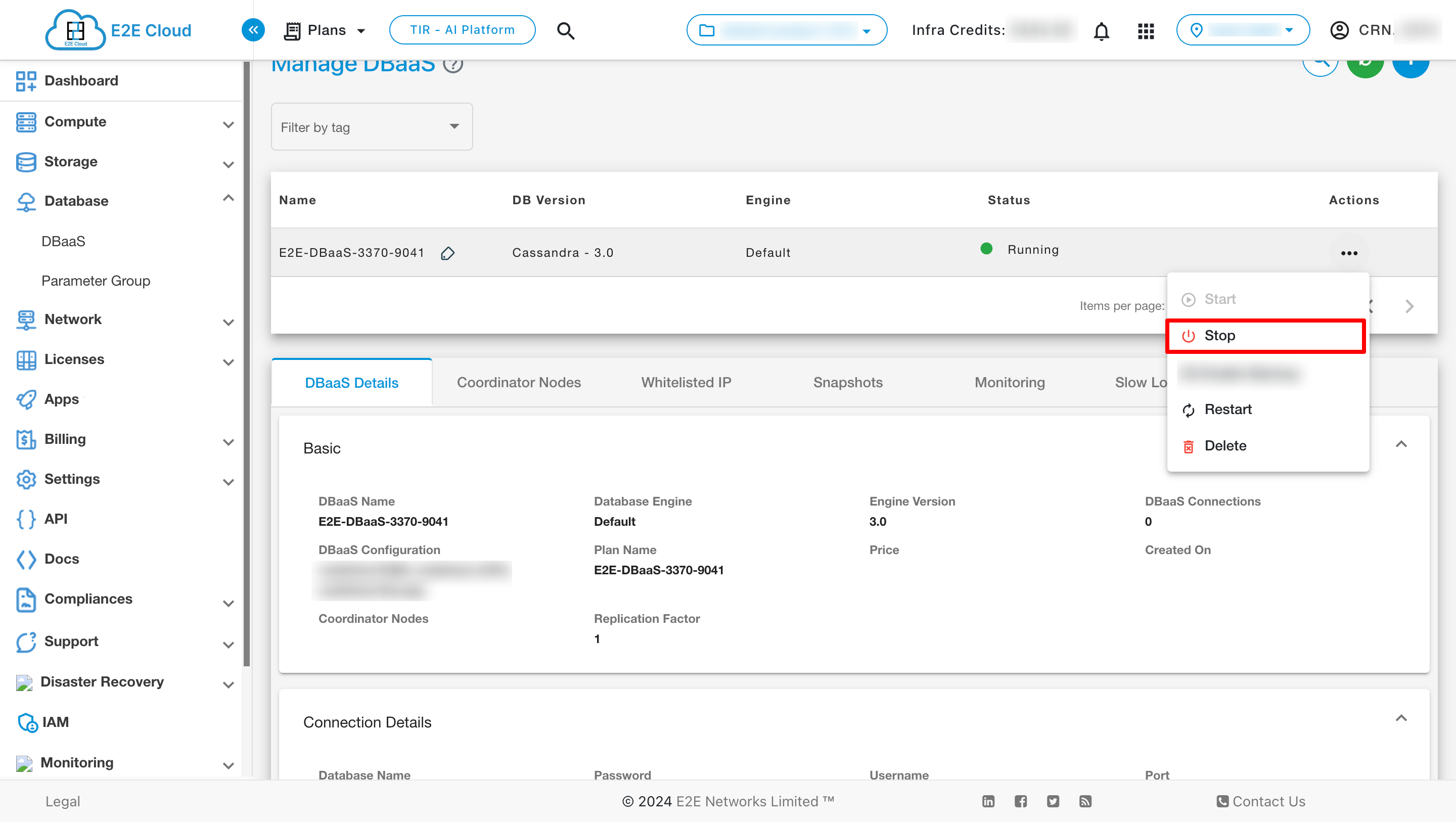Expand the Monitoring sidebar section
Viewport: 1456px width, 822px height.
229,765
